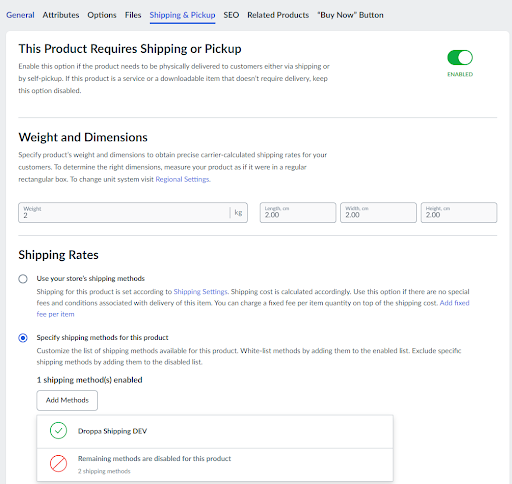
Task: Open the General tab
Action: click(20, 15)
